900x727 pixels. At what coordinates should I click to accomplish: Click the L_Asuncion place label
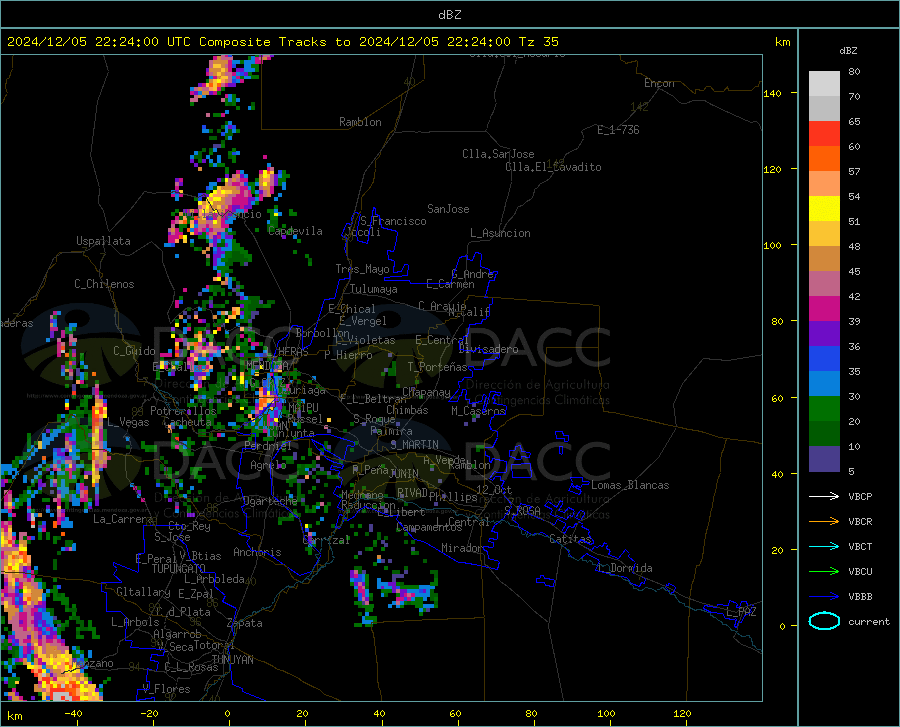pyautogui.click(x=500, y=233)
